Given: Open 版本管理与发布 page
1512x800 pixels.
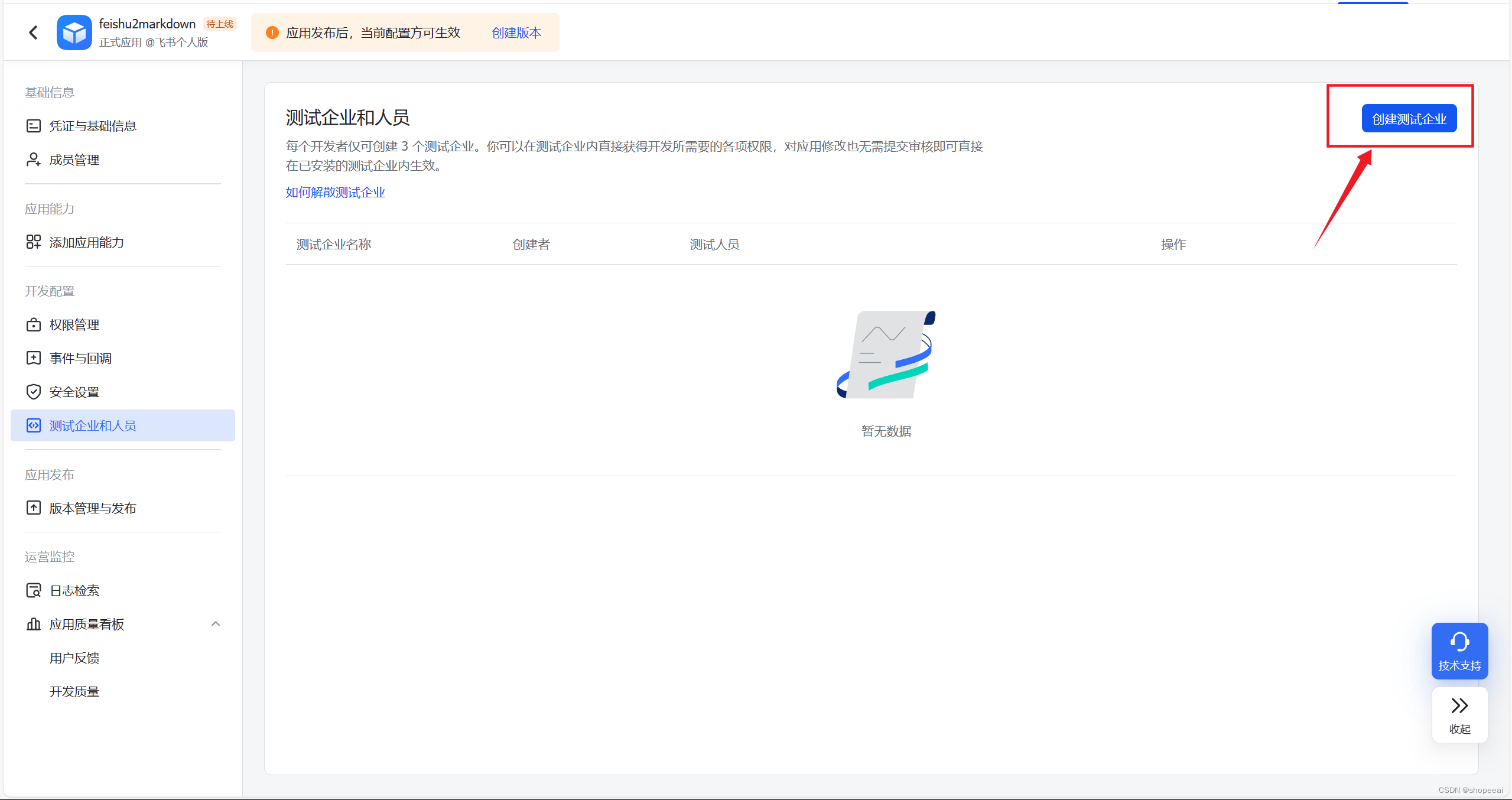Looking at the screenshot, I should tap(93, 508).
